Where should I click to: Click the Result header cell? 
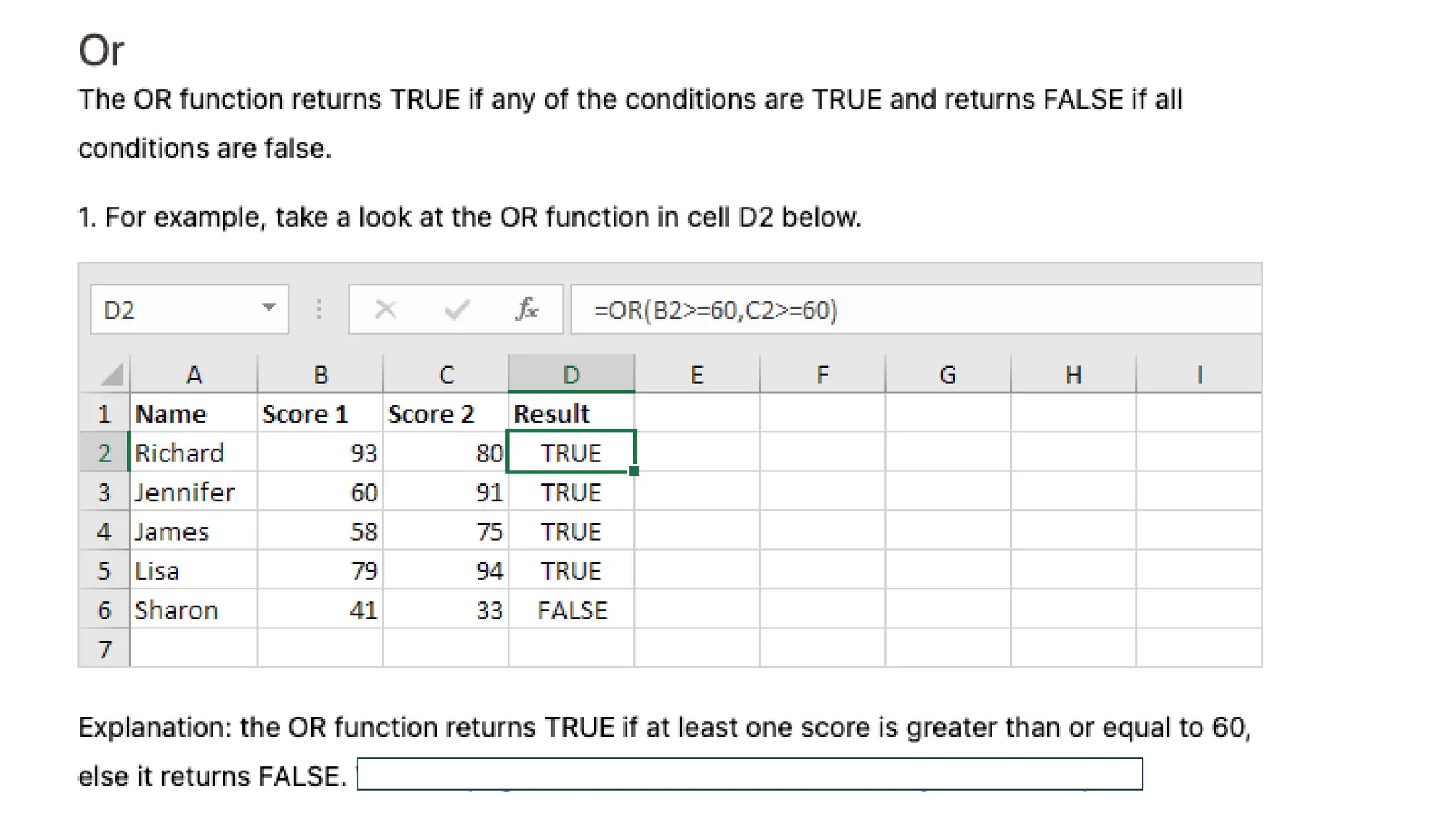point(571,413)
